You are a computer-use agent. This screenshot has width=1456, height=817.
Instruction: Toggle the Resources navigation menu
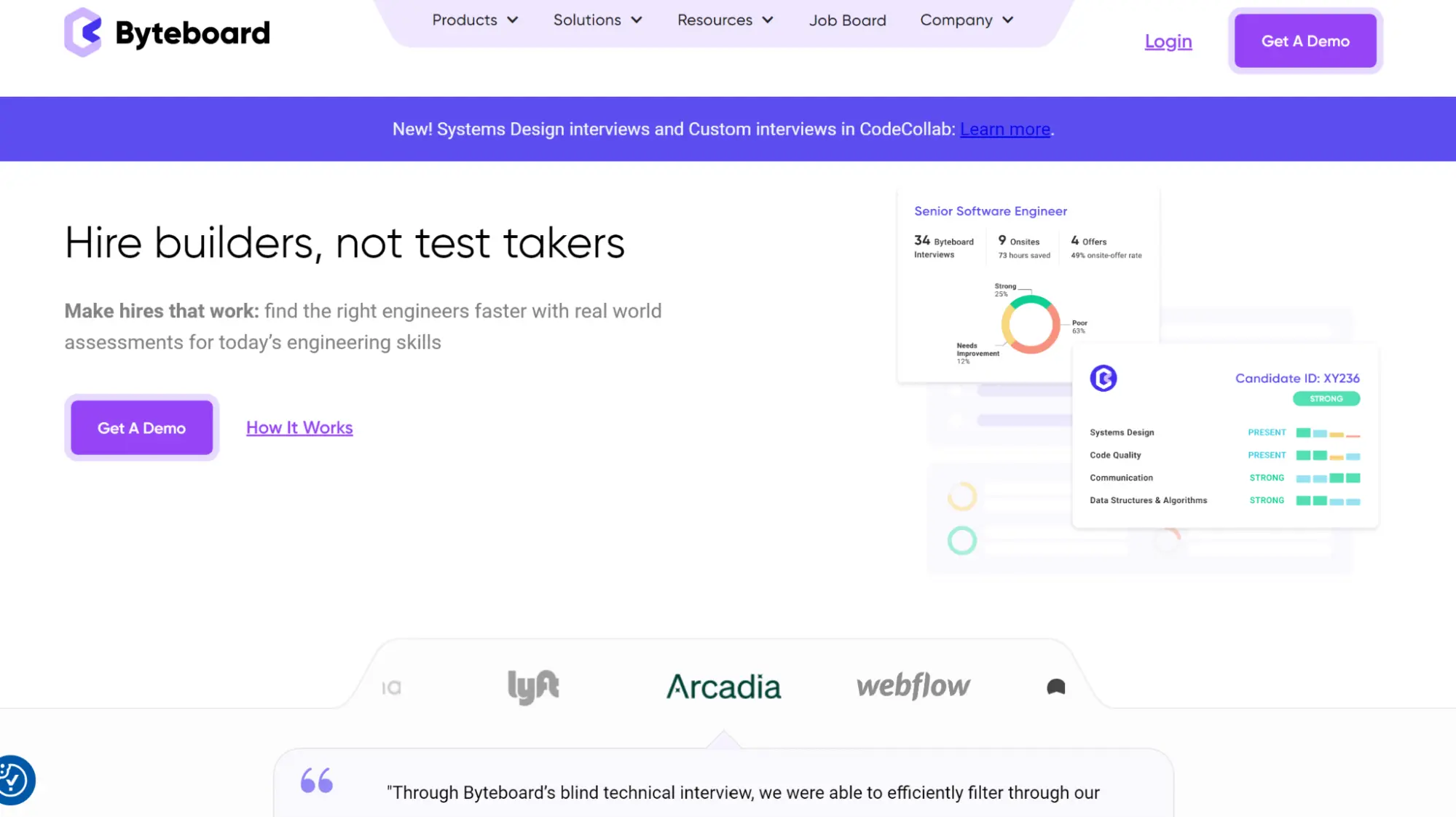coord(725,20)
